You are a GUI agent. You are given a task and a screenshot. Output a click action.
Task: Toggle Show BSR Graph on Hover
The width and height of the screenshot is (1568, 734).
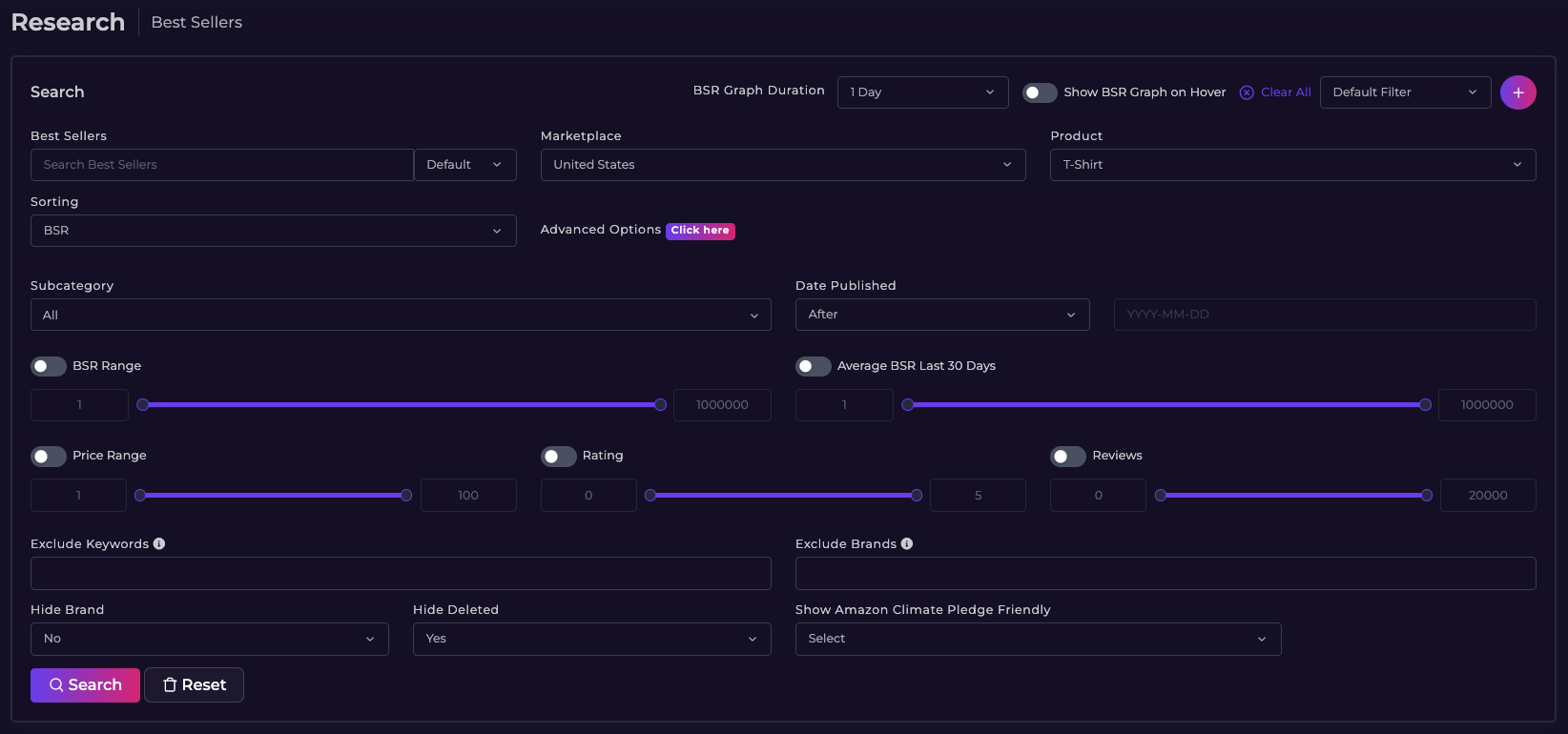pyautogui.click(x=1040, y=92)
